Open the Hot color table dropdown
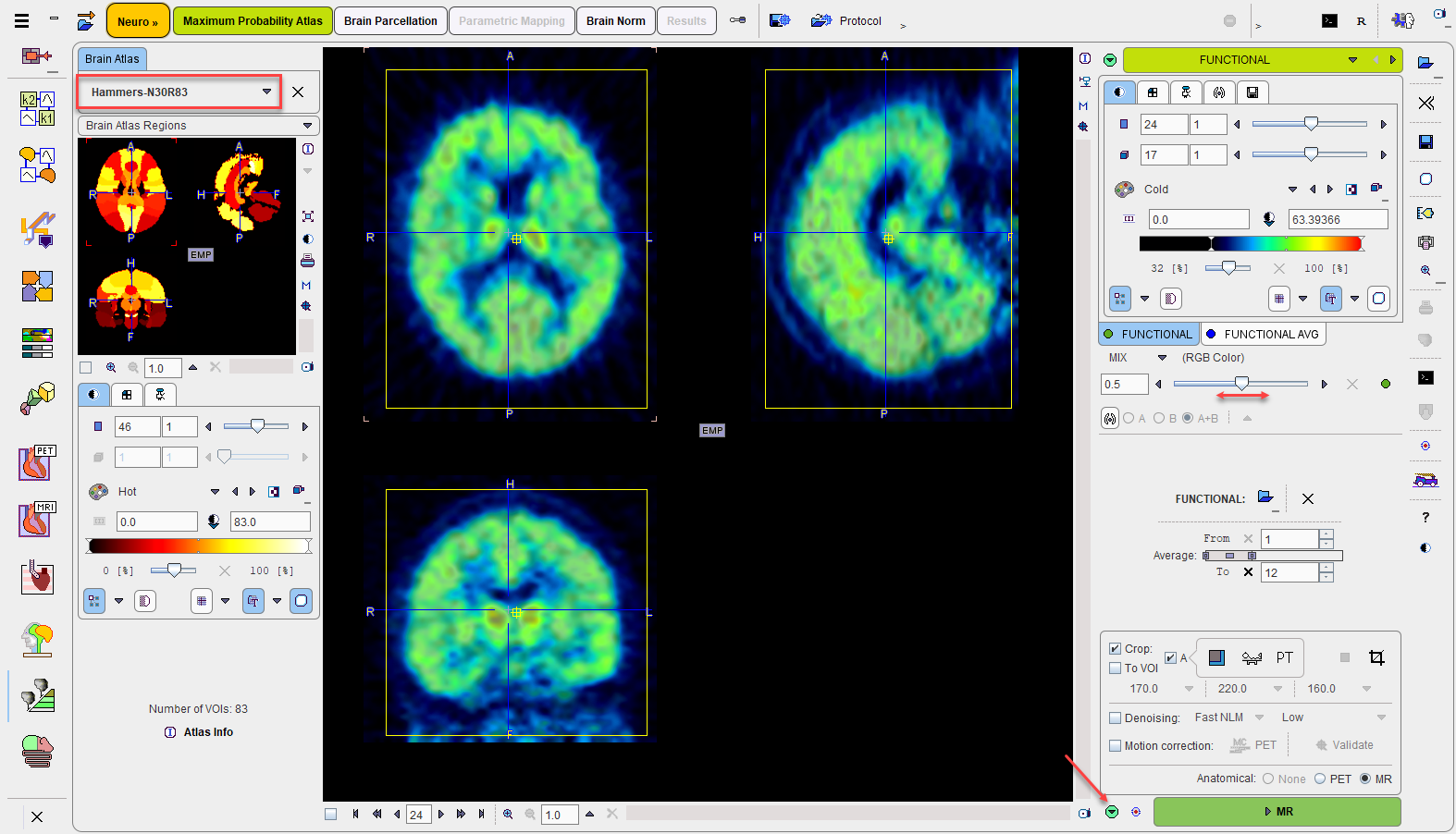Viewport: 1456px width, 834px height. 215,492
